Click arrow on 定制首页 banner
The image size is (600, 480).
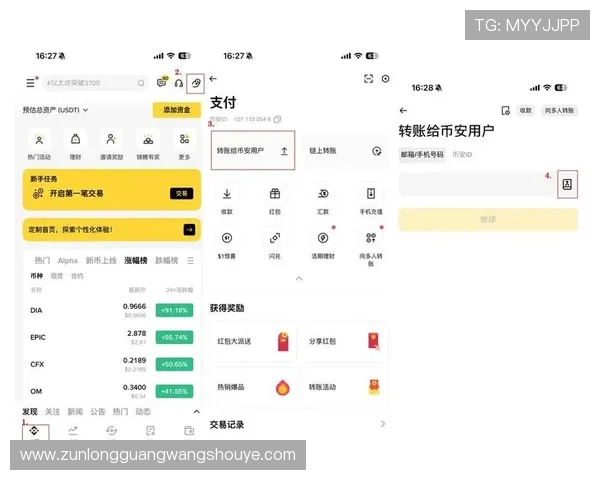click(x=189, y=230)
